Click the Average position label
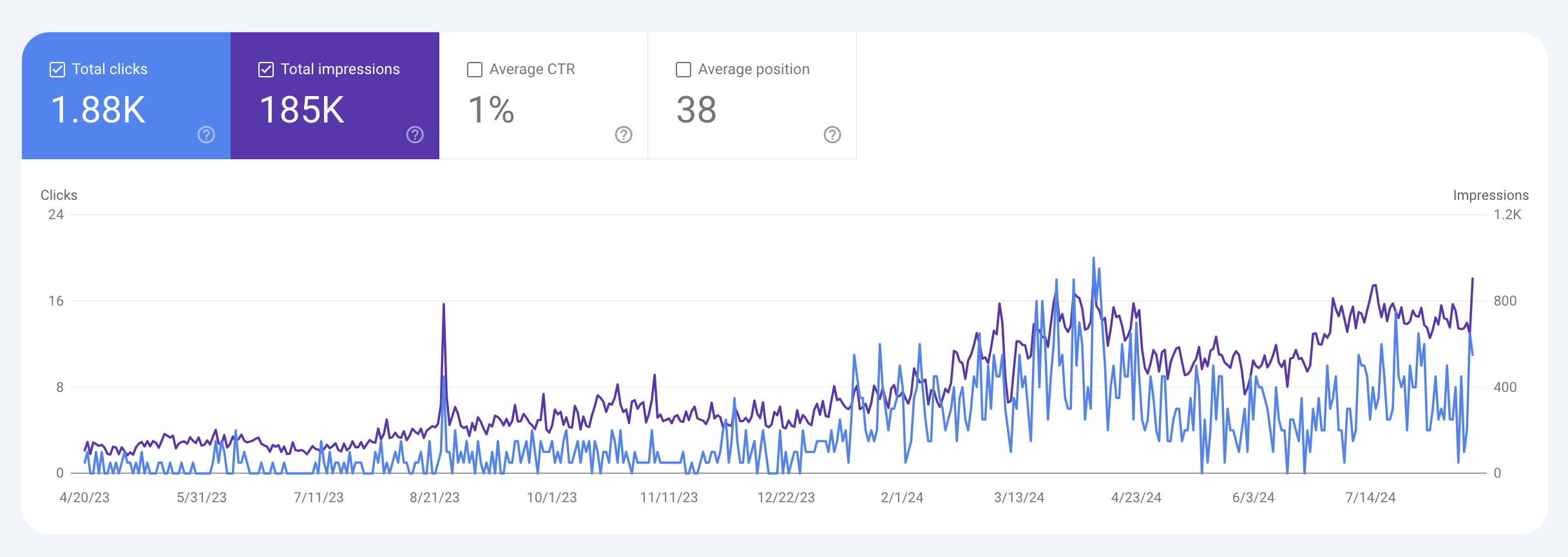The width and height of the screenshot is (1568, 557). click(754, 69)
